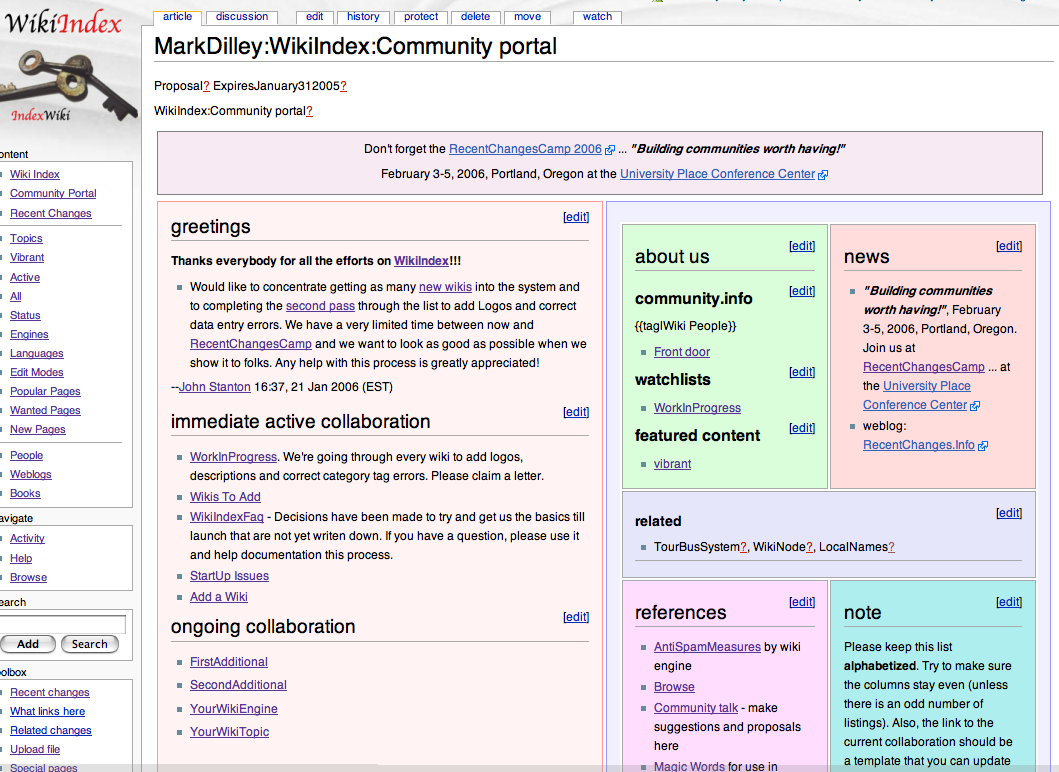The width and height of the screenshot is (1059, 772).
Task: Open the AntiSpamMeasures reference link
Action: [x=707, y=647]
